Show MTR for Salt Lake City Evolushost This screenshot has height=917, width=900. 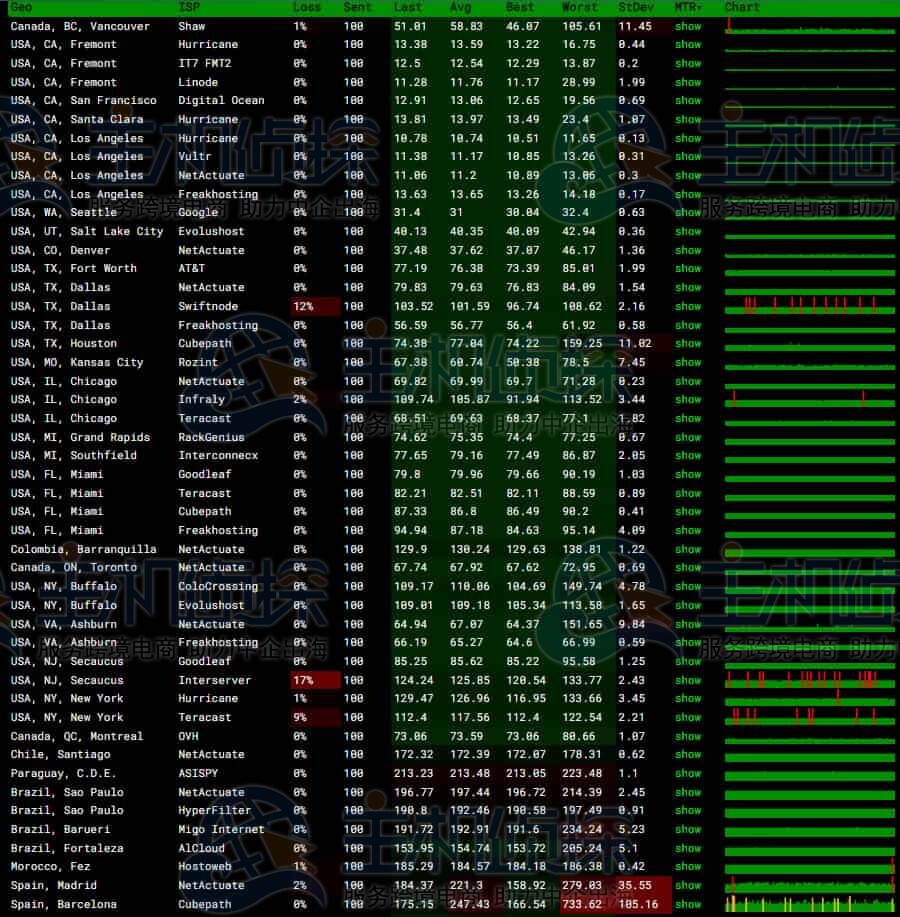pyautogui.click(x=688, y=232)
